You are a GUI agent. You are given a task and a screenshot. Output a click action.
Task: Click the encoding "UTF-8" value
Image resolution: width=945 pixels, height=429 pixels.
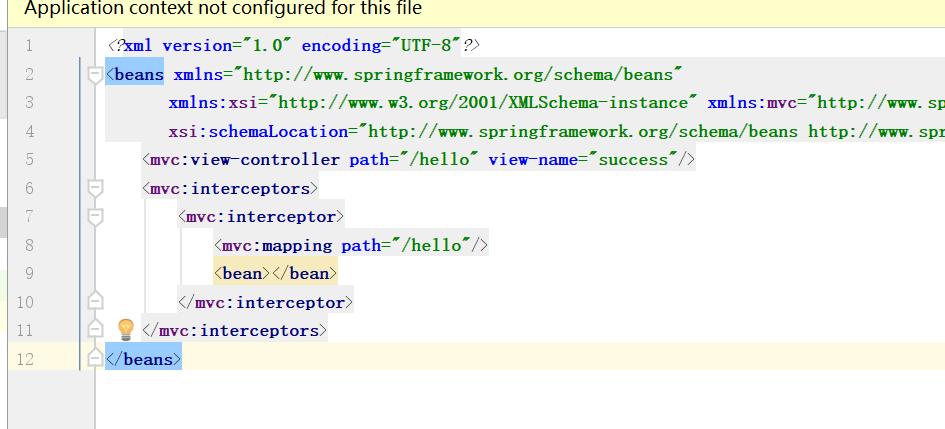(x=426, y=46)
